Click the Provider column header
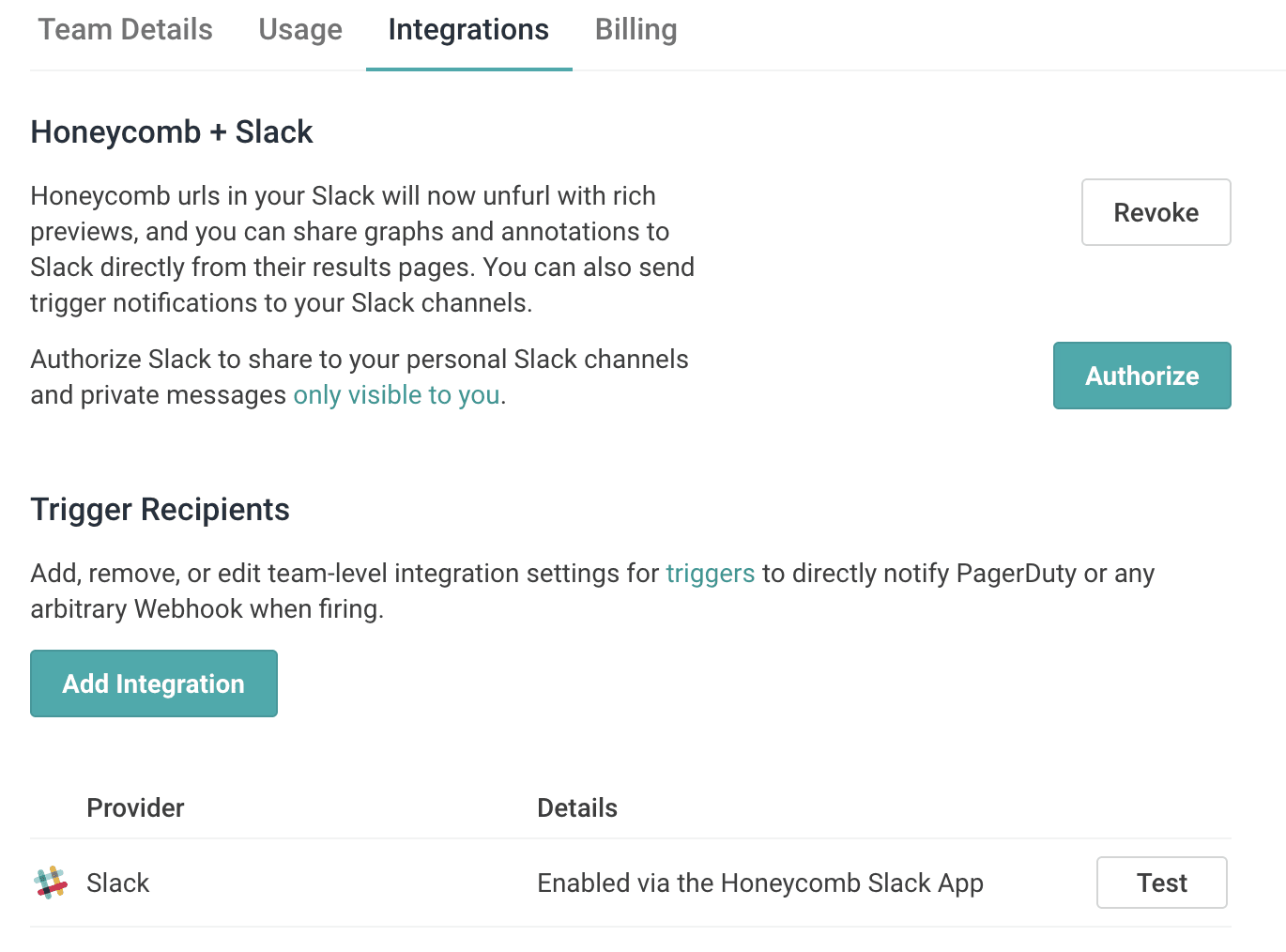 coord(135,808)
